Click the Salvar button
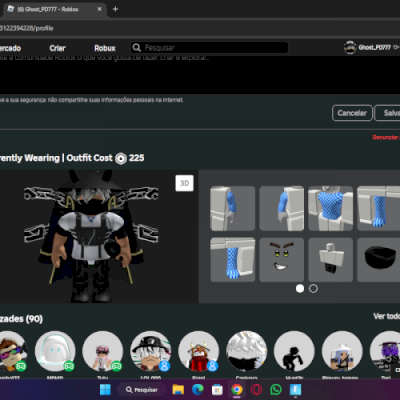The image size is (400, 400). click(387, 113)
